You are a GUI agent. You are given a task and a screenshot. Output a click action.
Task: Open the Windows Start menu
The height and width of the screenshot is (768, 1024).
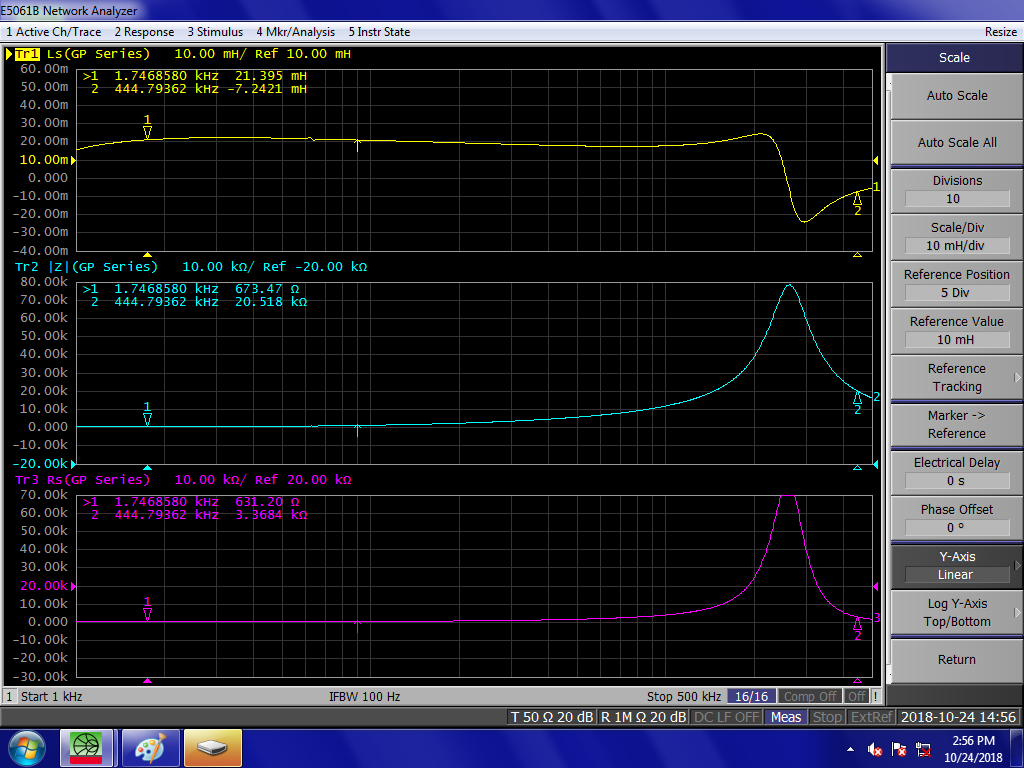pyautogui.click(x=26, y=748)
